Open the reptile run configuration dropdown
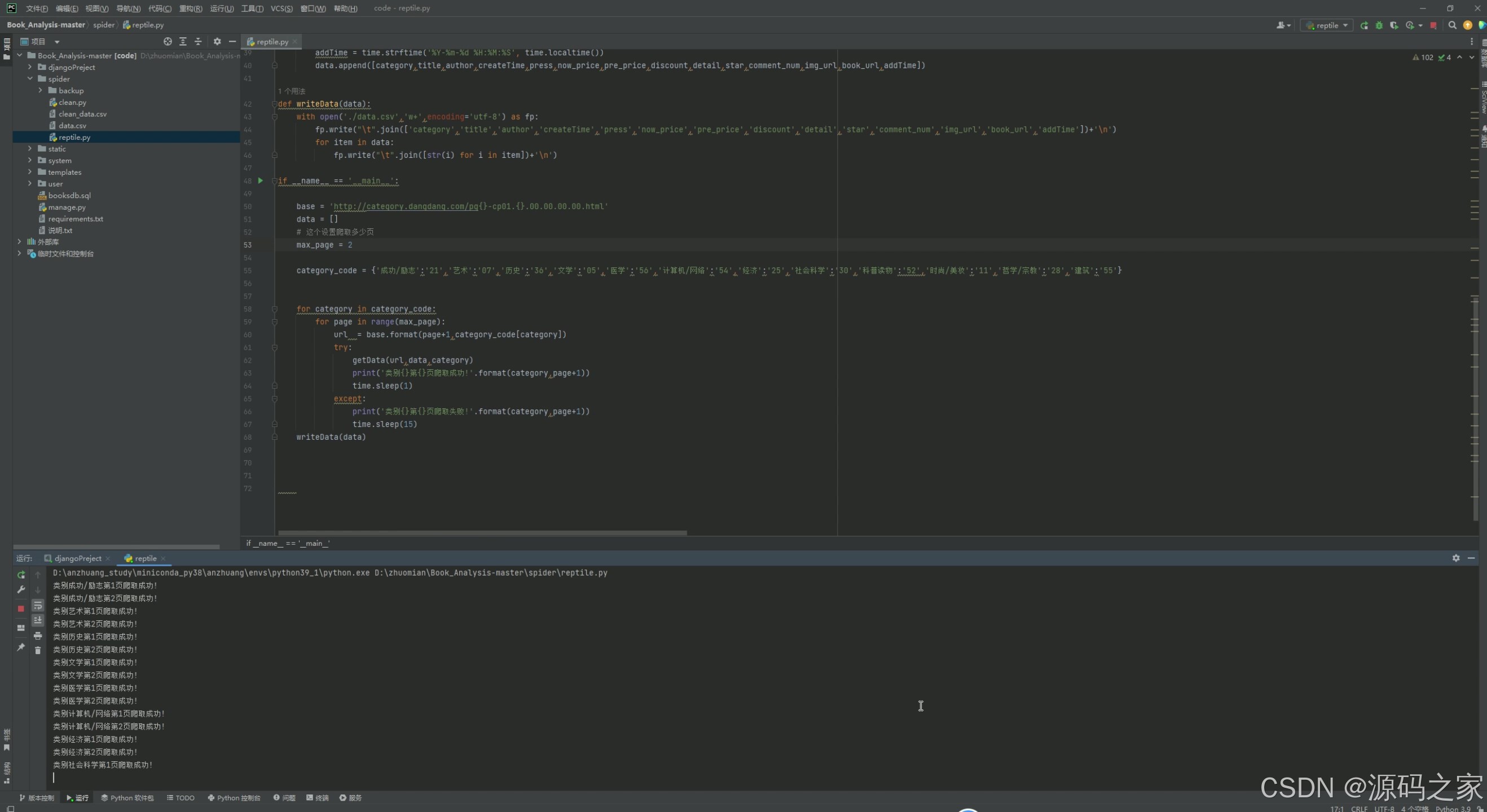The width and height of the screenshot is (1487, 812). click(x=1327, y=25)
